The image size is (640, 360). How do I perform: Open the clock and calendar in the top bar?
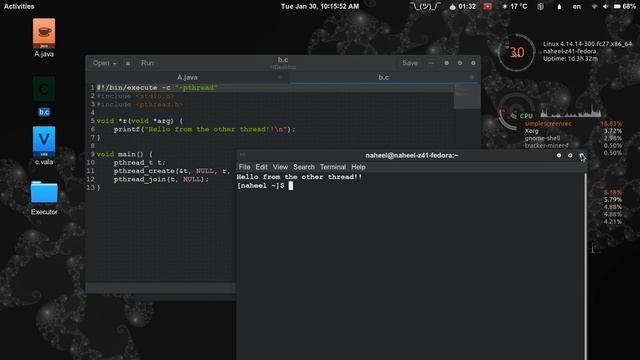320,6
